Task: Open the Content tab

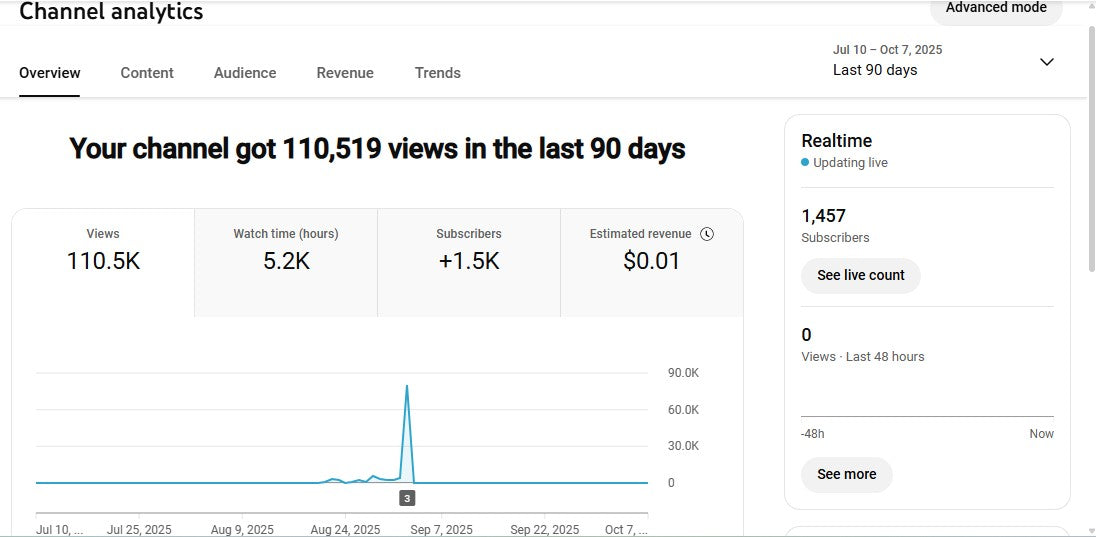Action: click(x=147, y=73)
